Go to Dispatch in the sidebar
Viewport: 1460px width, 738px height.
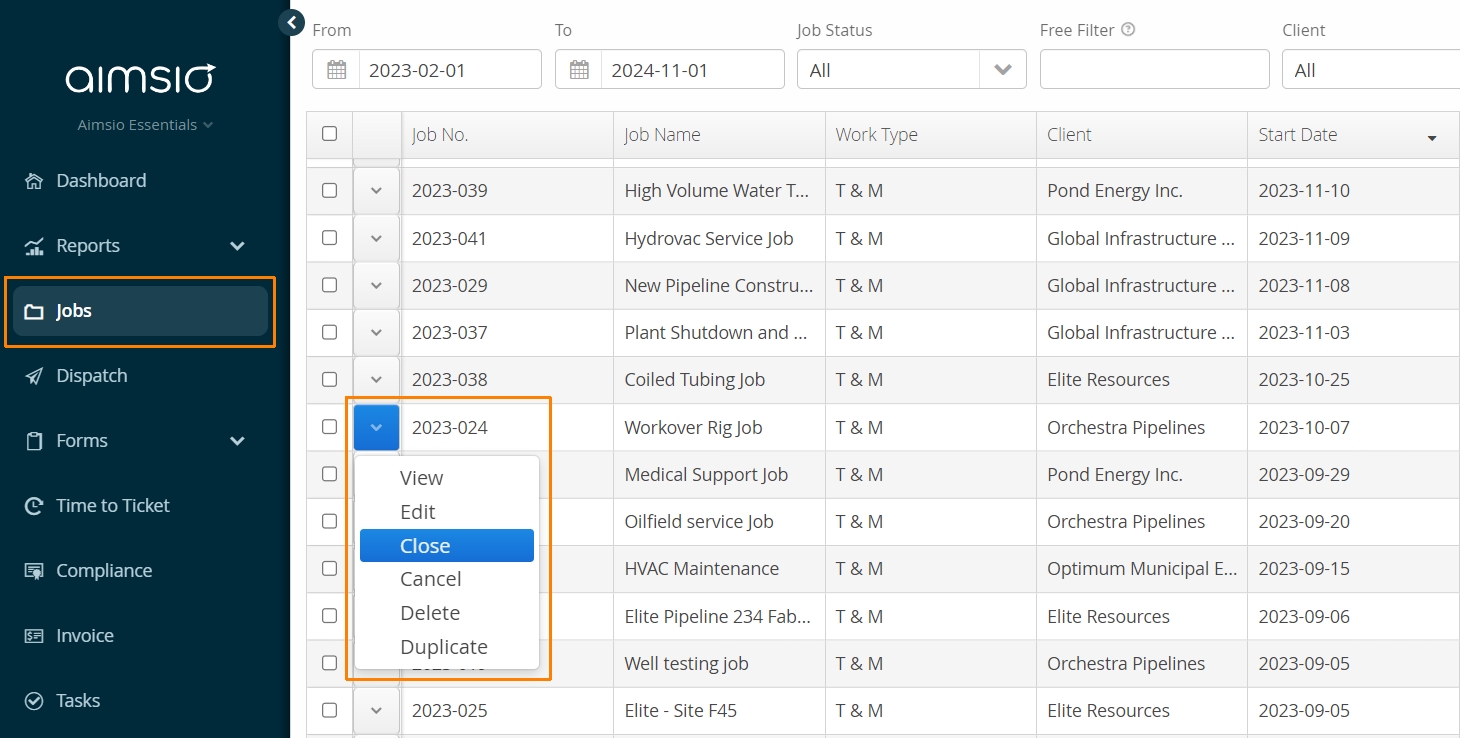[x=92, y=376]
